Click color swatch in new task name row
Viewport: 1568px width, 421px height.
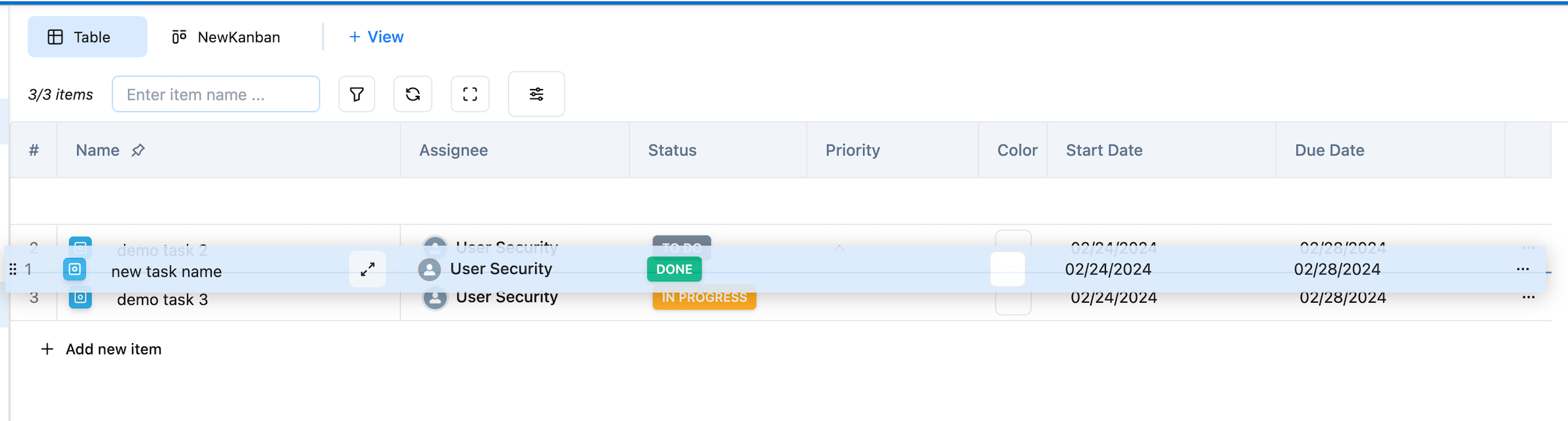click(1007, 269)
